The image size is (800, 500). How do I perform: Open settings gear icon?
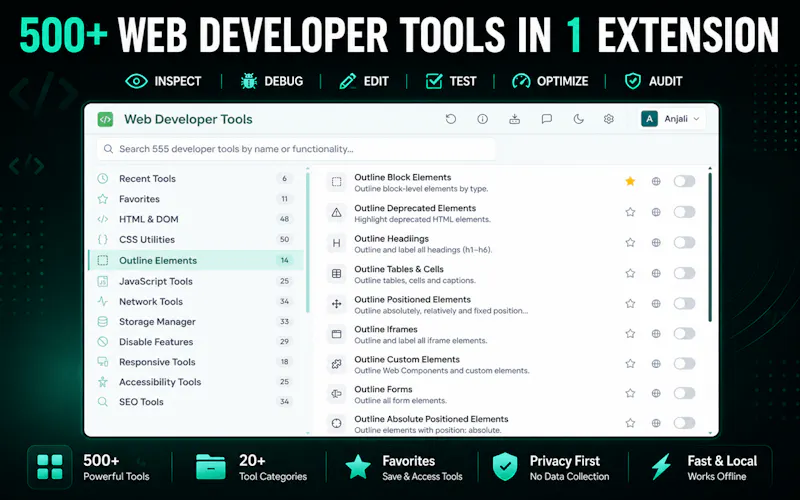(608, 119)
